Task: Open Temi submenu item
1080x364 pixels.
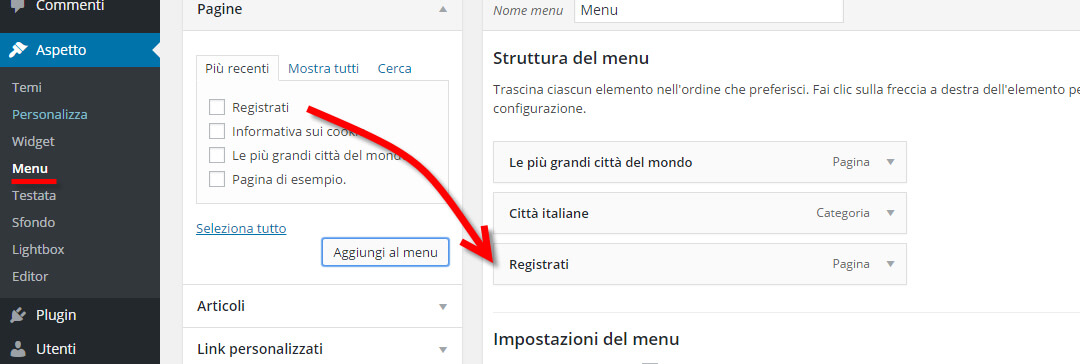Action: point(27,88)
